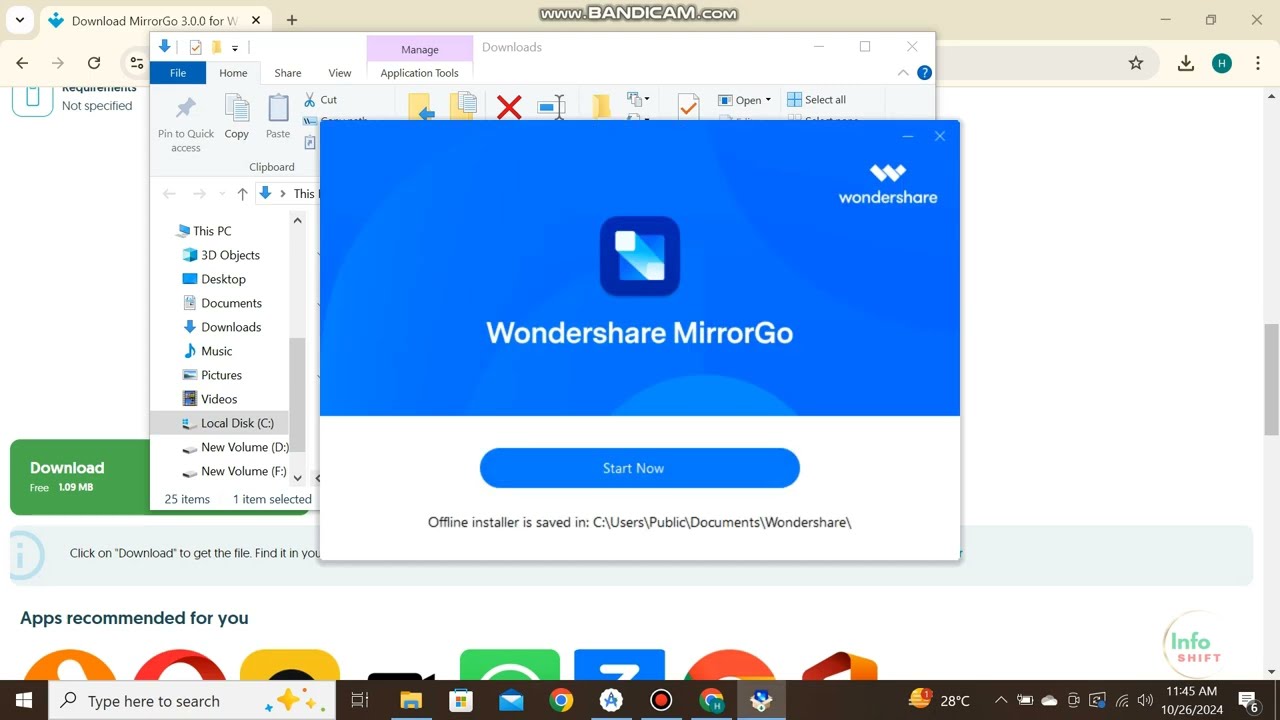Click the Wondershare logo in installer
1280x720 pixels.
coord(888,184)
